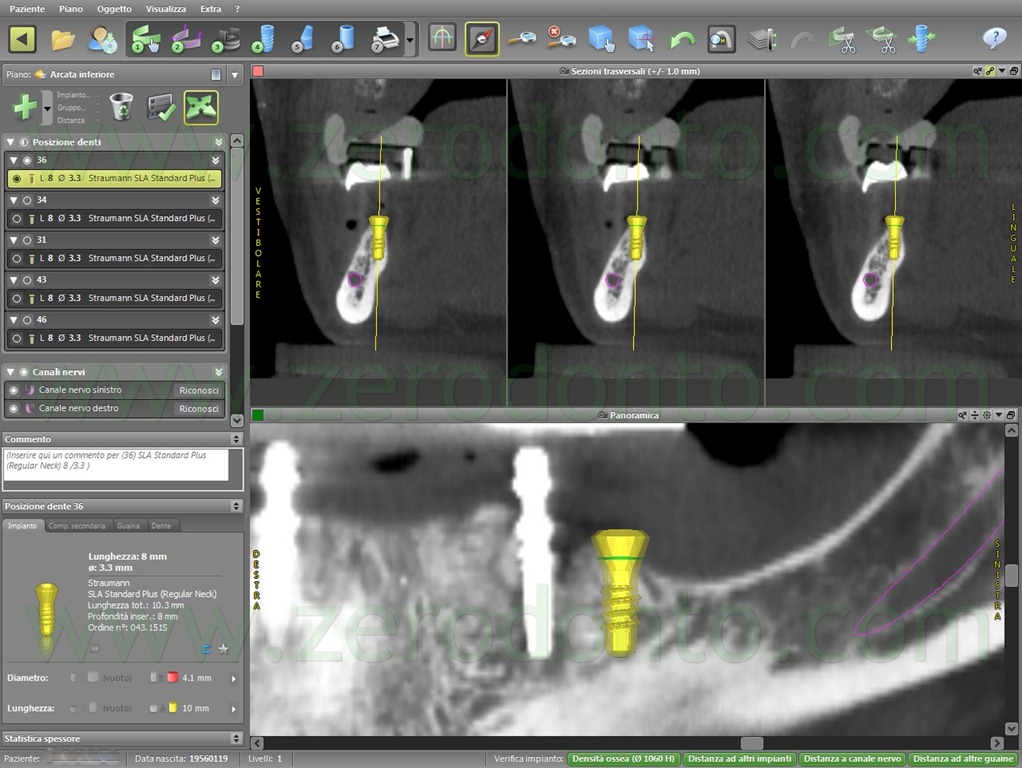The width and height of the screenshot is (1022, 768).
Task: Toggle the Canali nervi group radio
Action: (x=23, y=372)
